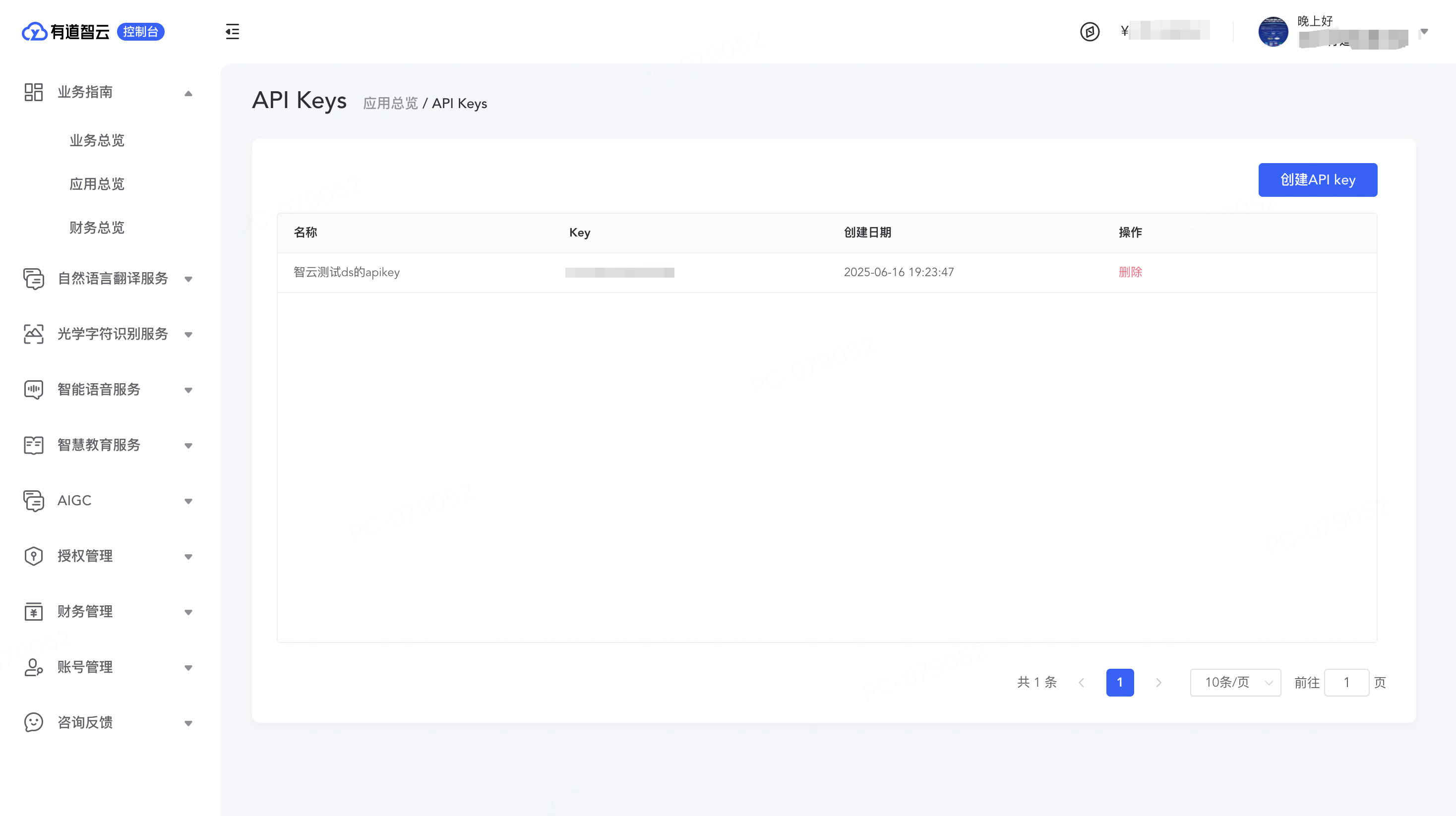1456x816 pixels.
Task: Click the 创建API key button
Action: click(1317, 179)
